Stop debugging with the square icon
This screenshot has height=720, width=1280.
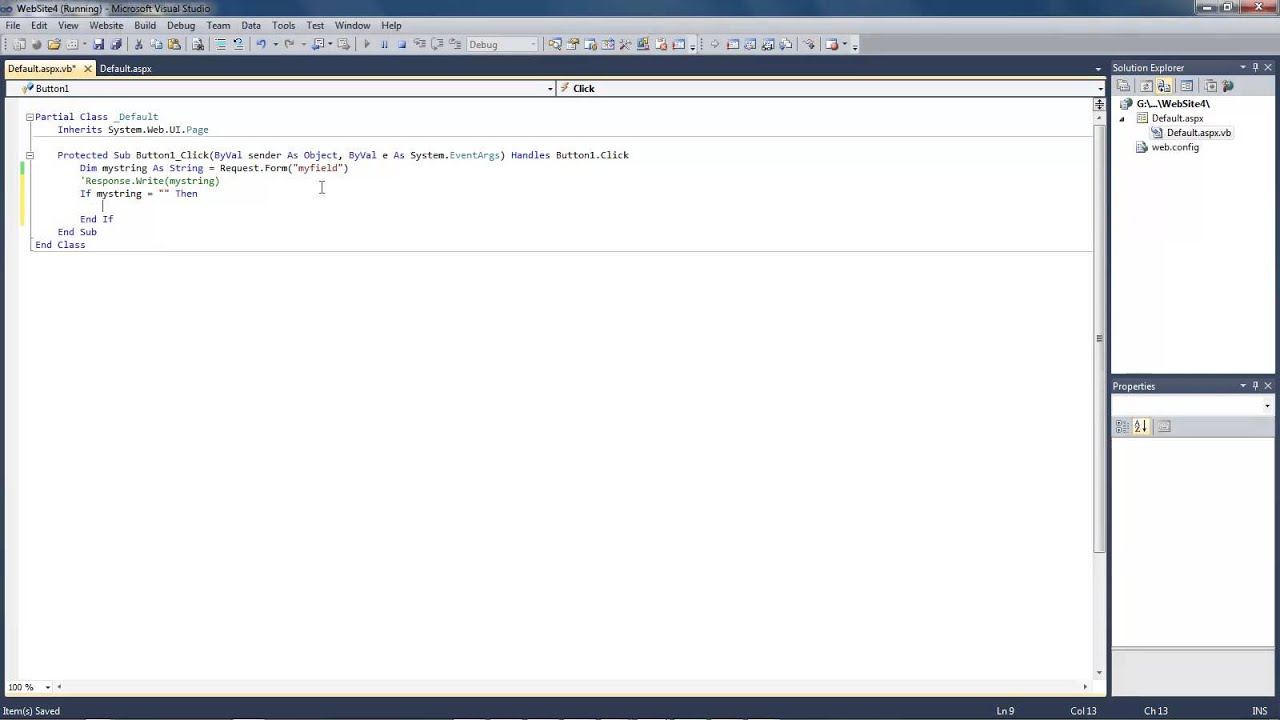pos(402,44)
